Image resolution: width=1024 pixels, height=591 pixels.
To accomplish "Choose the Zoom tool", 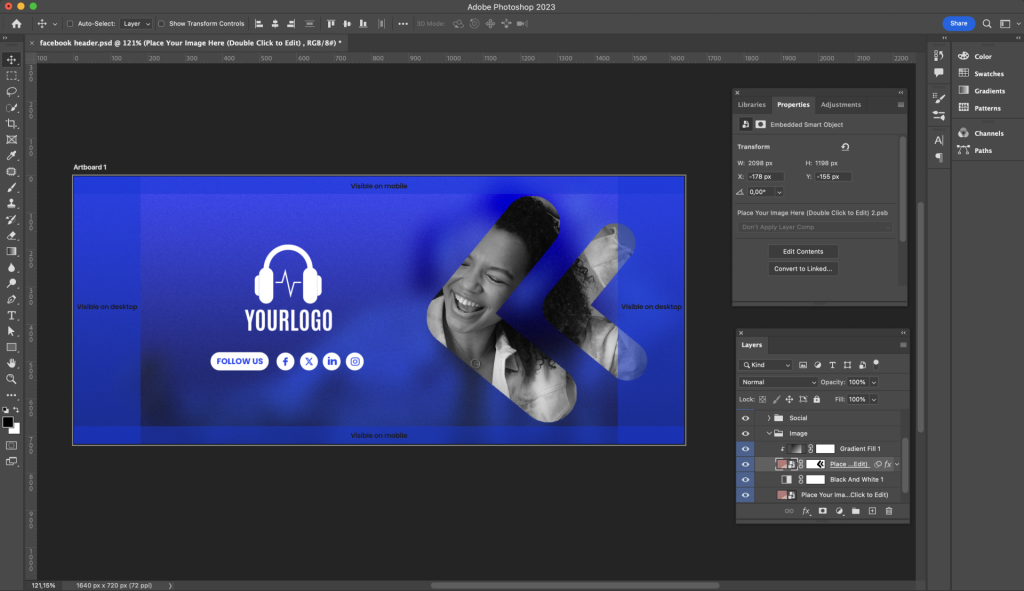I will 12,379.
